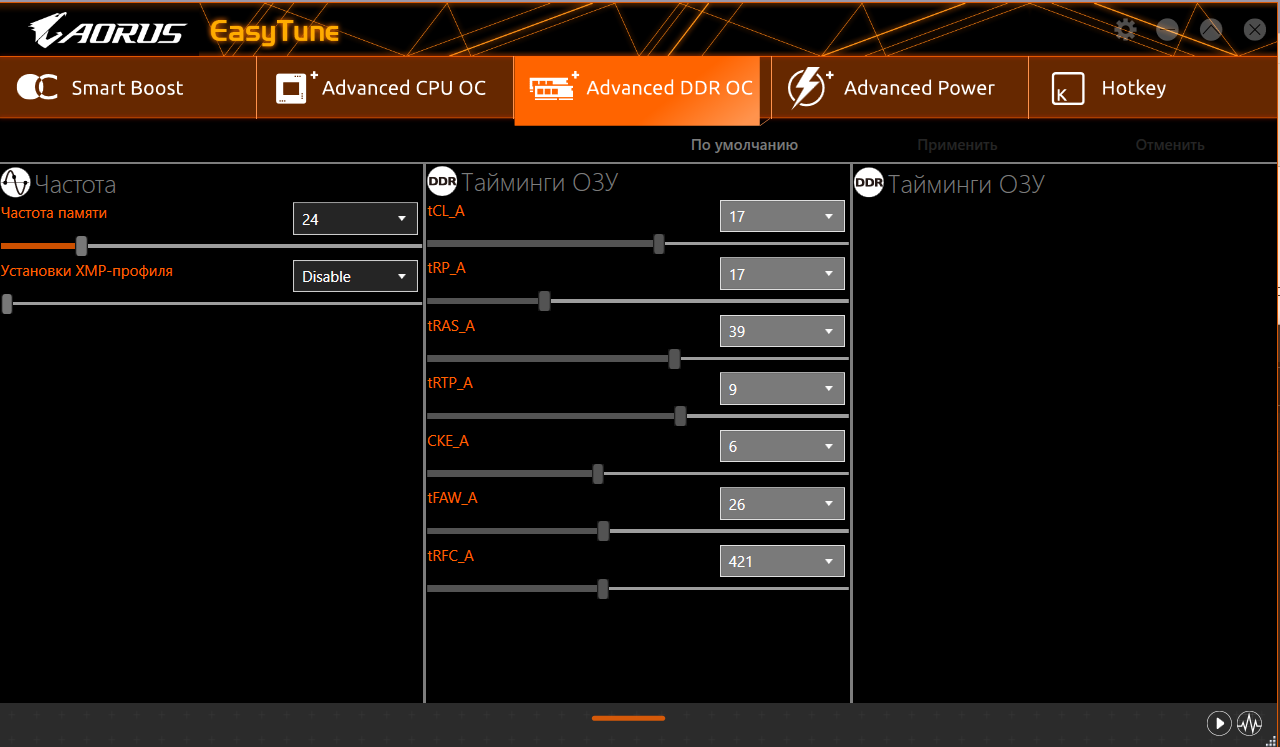Close the EasyTune window

[1254, 30]
